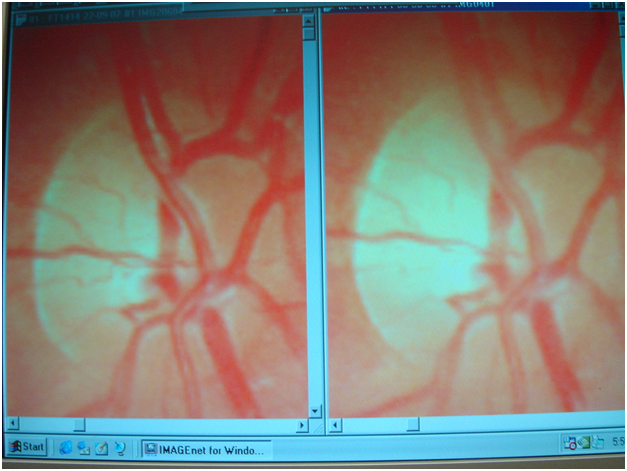Click left image window's scroll-right arrow
This screenshot has height=471, width=627.
point(301,424)
